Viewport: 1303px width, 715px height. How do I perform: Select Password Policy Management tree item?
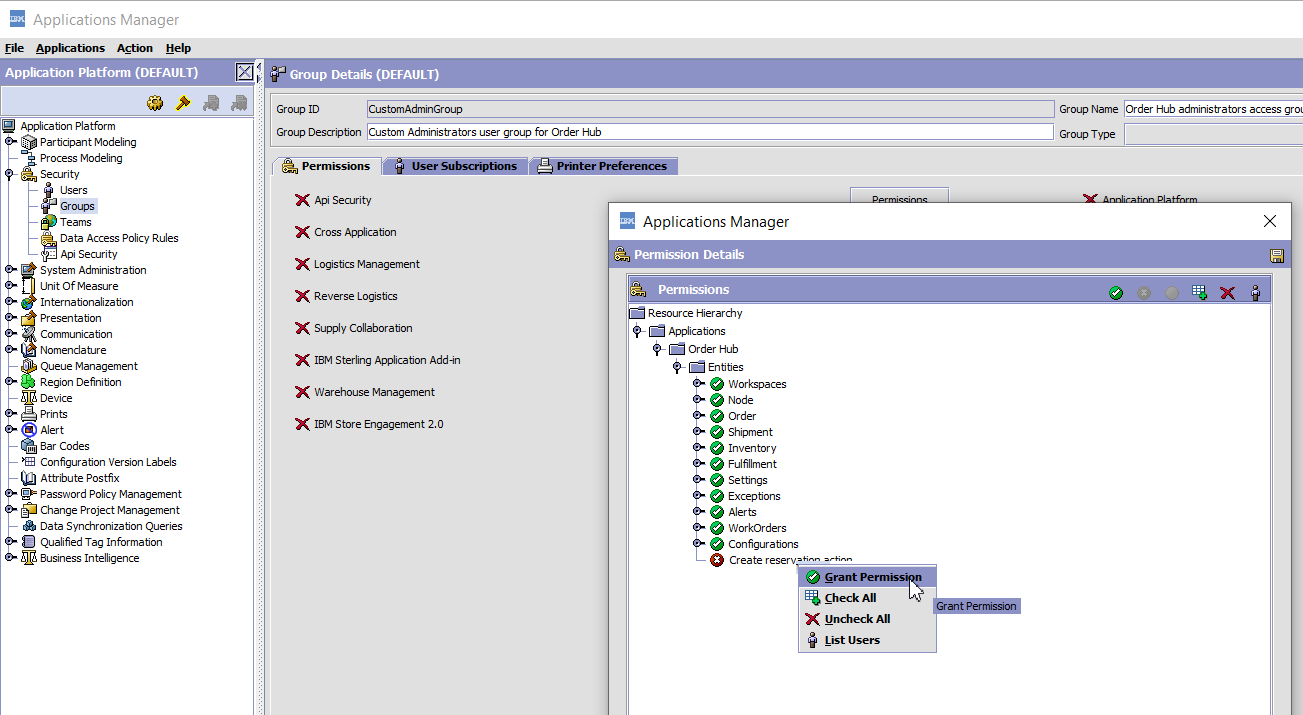[111, 494]
